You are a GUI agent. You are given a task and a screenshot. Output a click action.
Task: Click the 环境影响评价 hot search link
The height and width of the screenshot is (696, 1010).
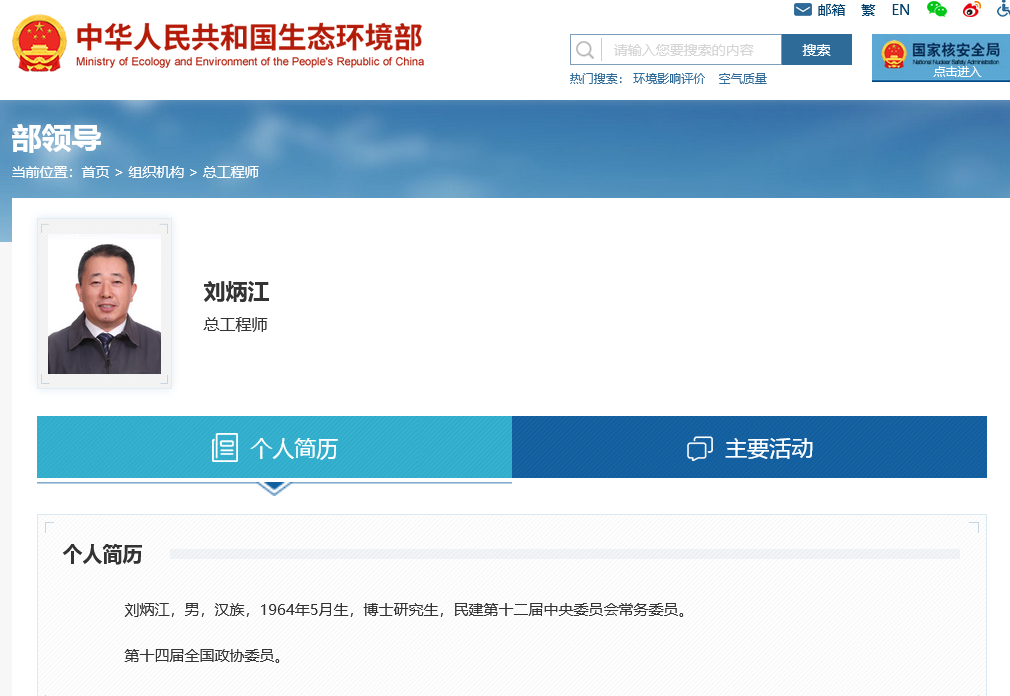(669, 79)
